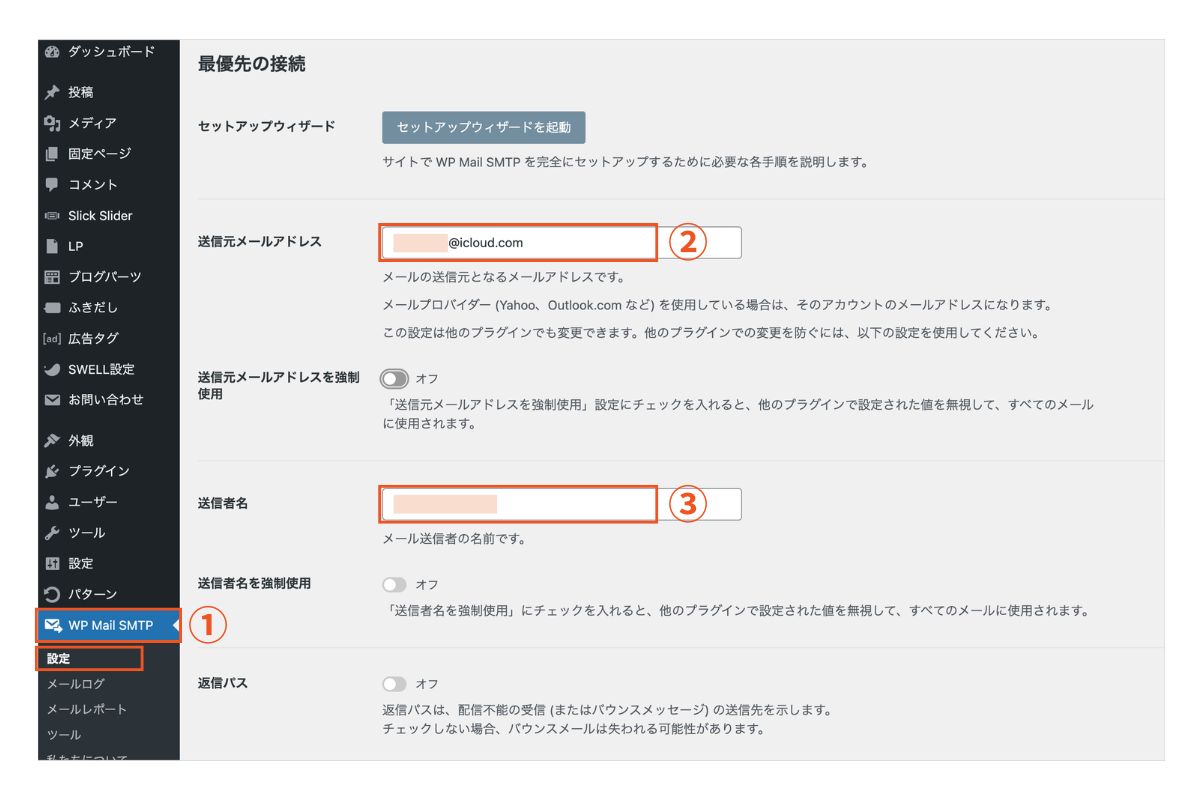This screenshot has height=800, width=1200.
Task: Click the Tools wrench icon
Action: (53, 533)
